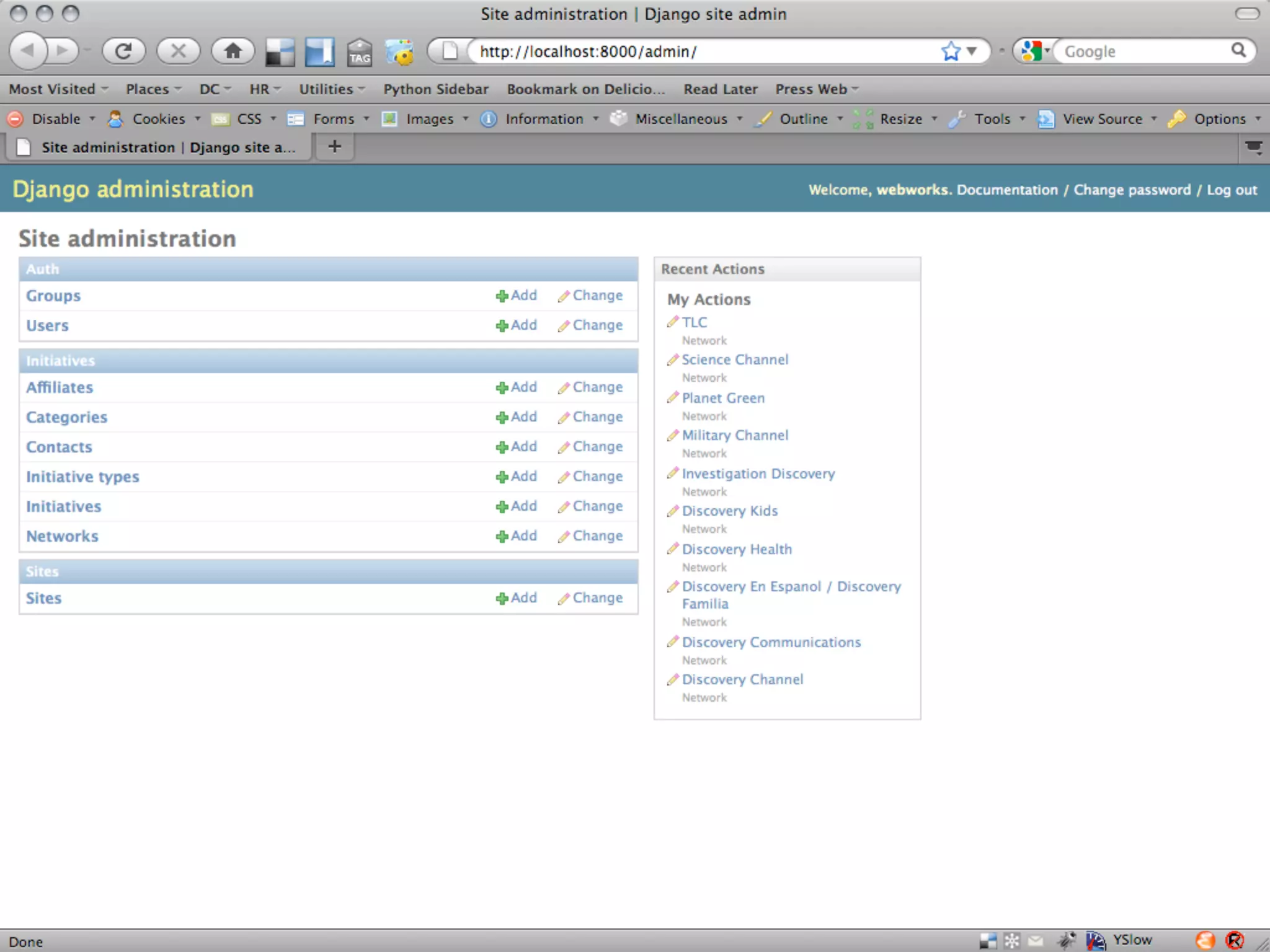This screenshot has width=1270, height=952.
Task: Click the home icon in the toolbar
Action: point(233,51)
